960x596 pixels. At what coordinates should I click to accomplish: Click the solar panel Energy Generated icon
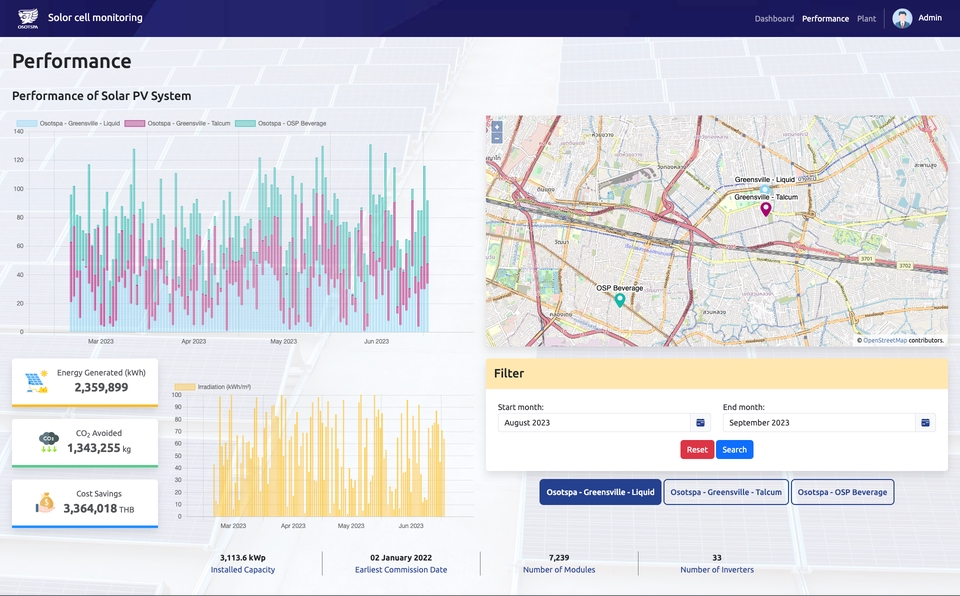click(37, 382)
